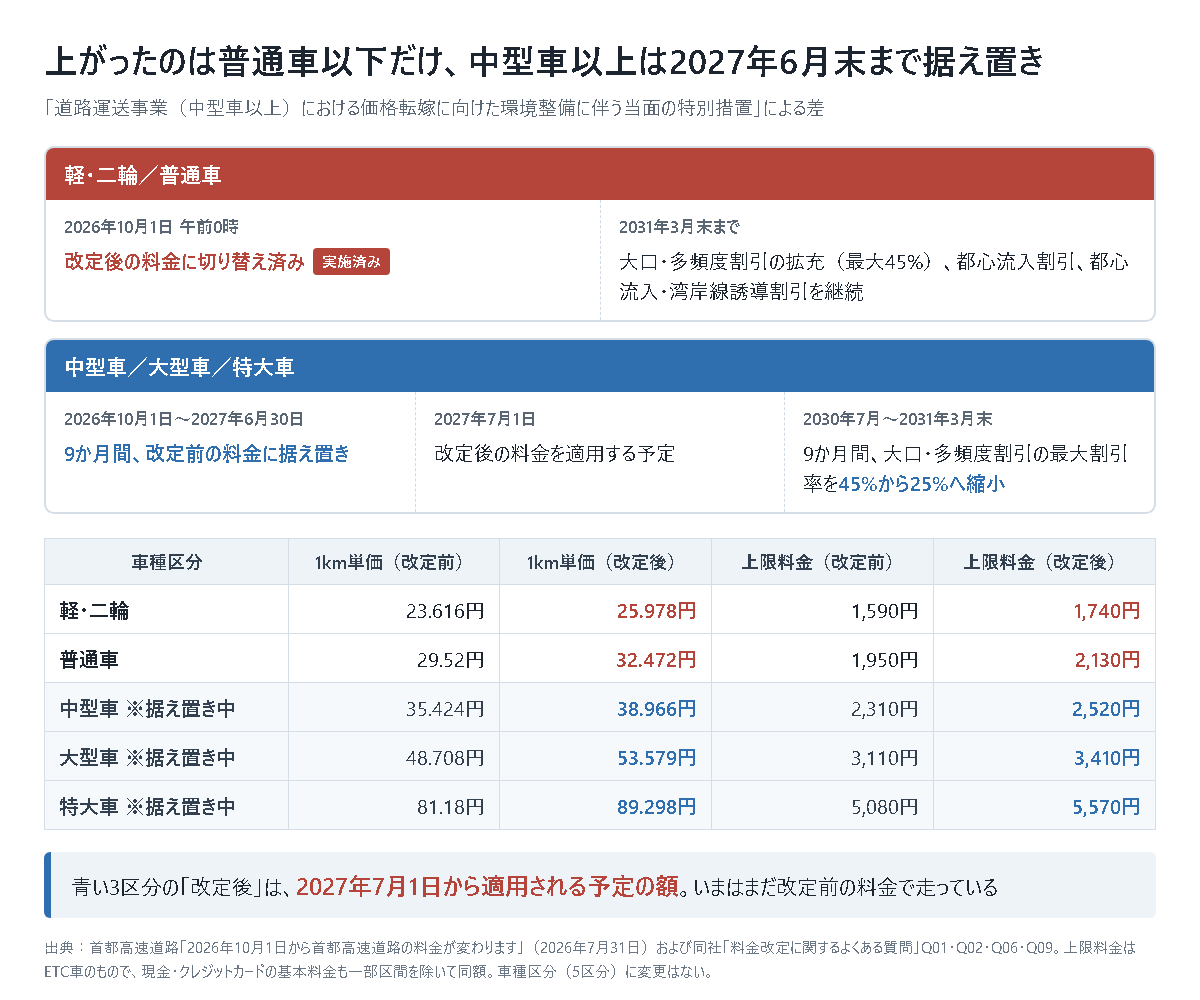Click the period 2026年10月1日～2027年6月30日
This screenshot has height=1000, width=1200.
point(184,419)
